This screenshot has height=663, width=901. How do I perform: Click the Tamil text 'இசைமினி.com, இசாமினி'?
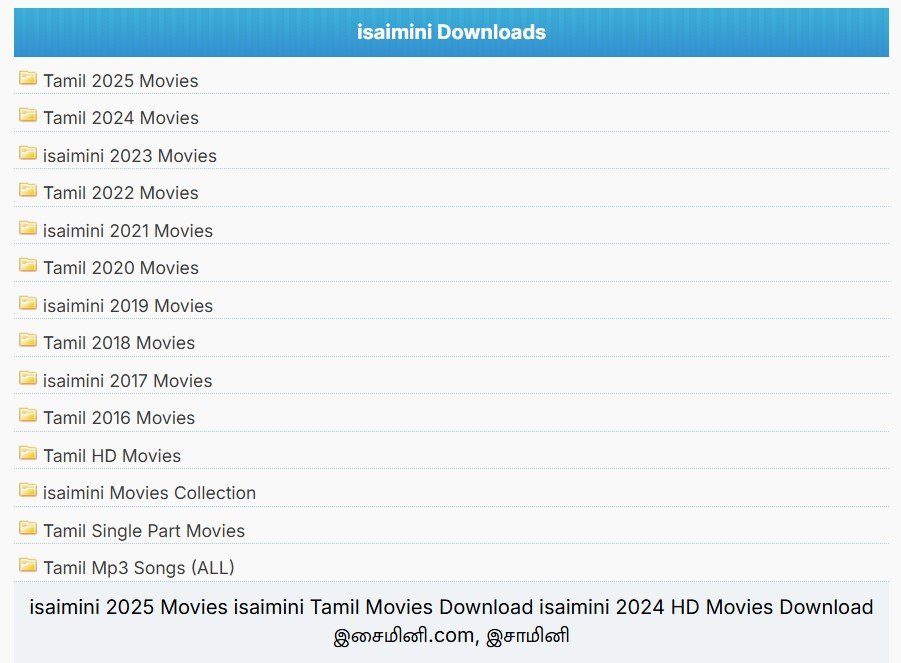coord(451,635)
